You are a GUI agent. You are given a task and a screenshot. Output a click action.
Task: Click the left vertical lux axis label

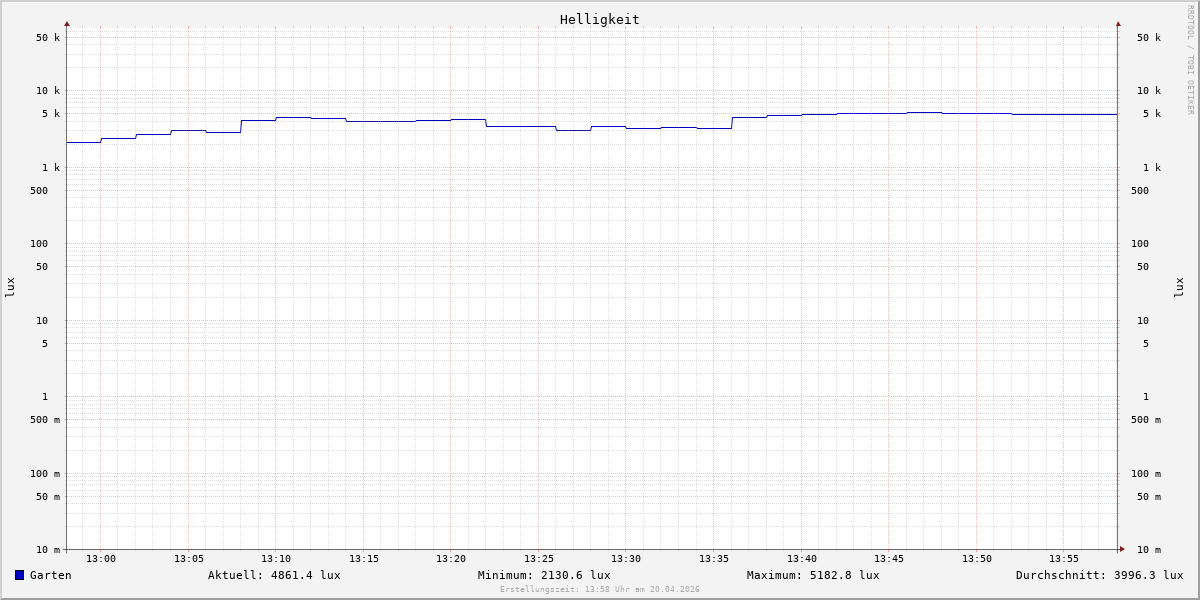10,288
